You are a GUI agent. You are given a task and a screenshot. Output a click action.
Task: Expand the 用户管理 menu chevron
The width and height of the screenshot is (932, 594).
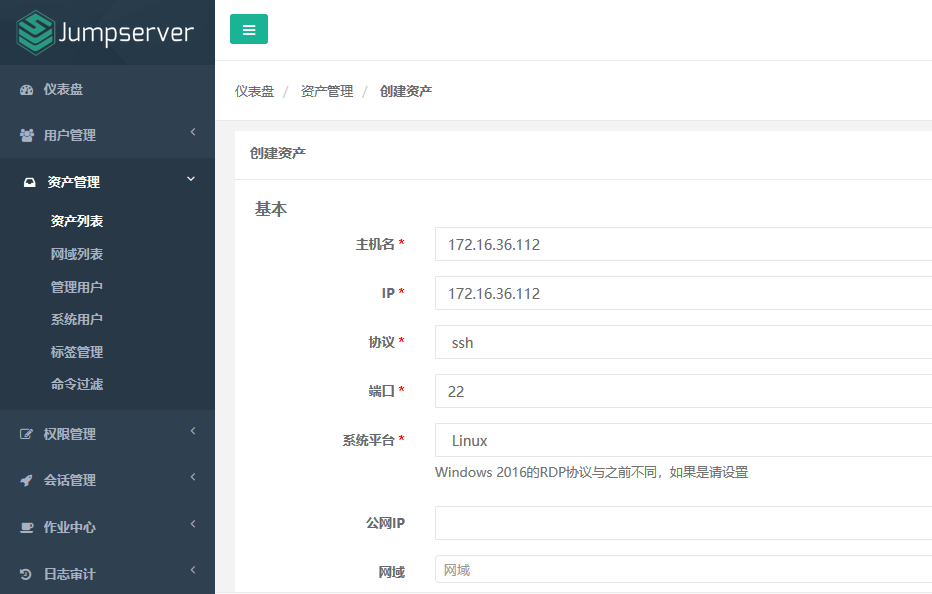click(x=192, y=133)
